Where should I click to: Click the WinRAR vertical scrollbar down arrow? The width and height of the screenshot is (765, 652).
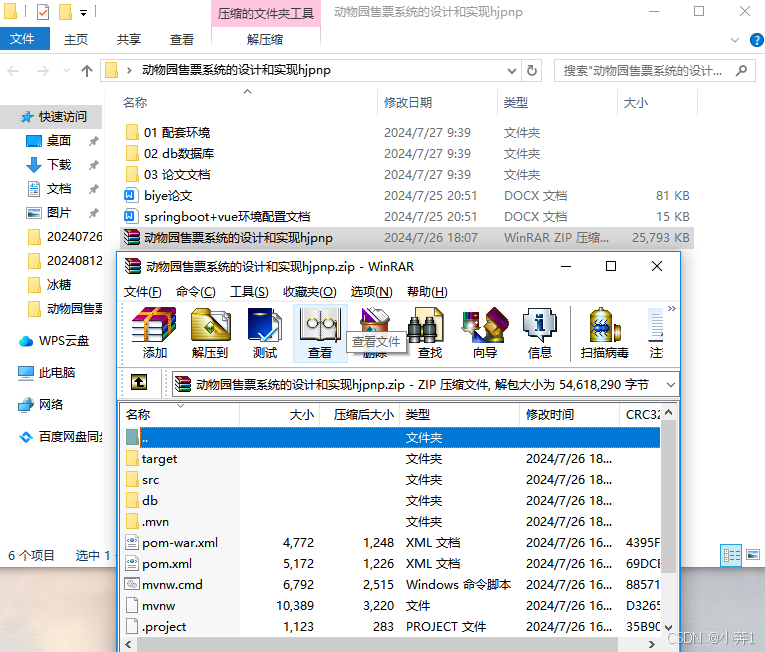point(668,628)
